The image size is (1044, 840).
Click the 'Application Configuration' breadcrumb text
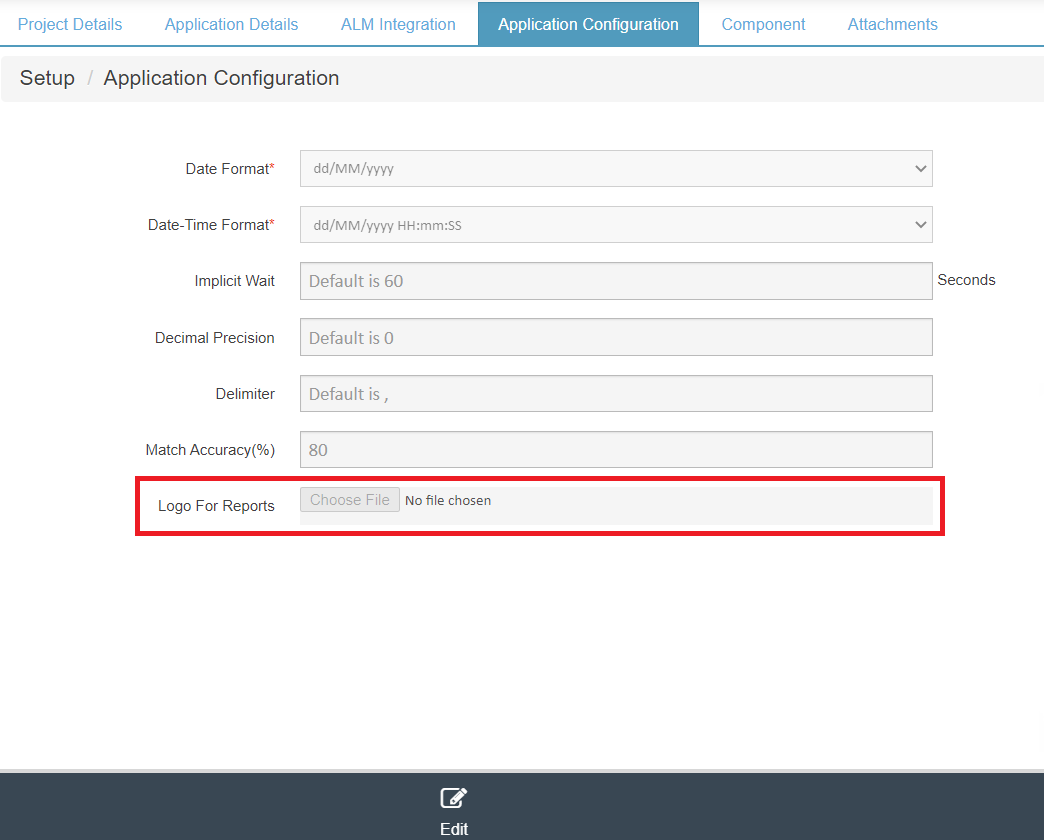[x=221, y=78]
